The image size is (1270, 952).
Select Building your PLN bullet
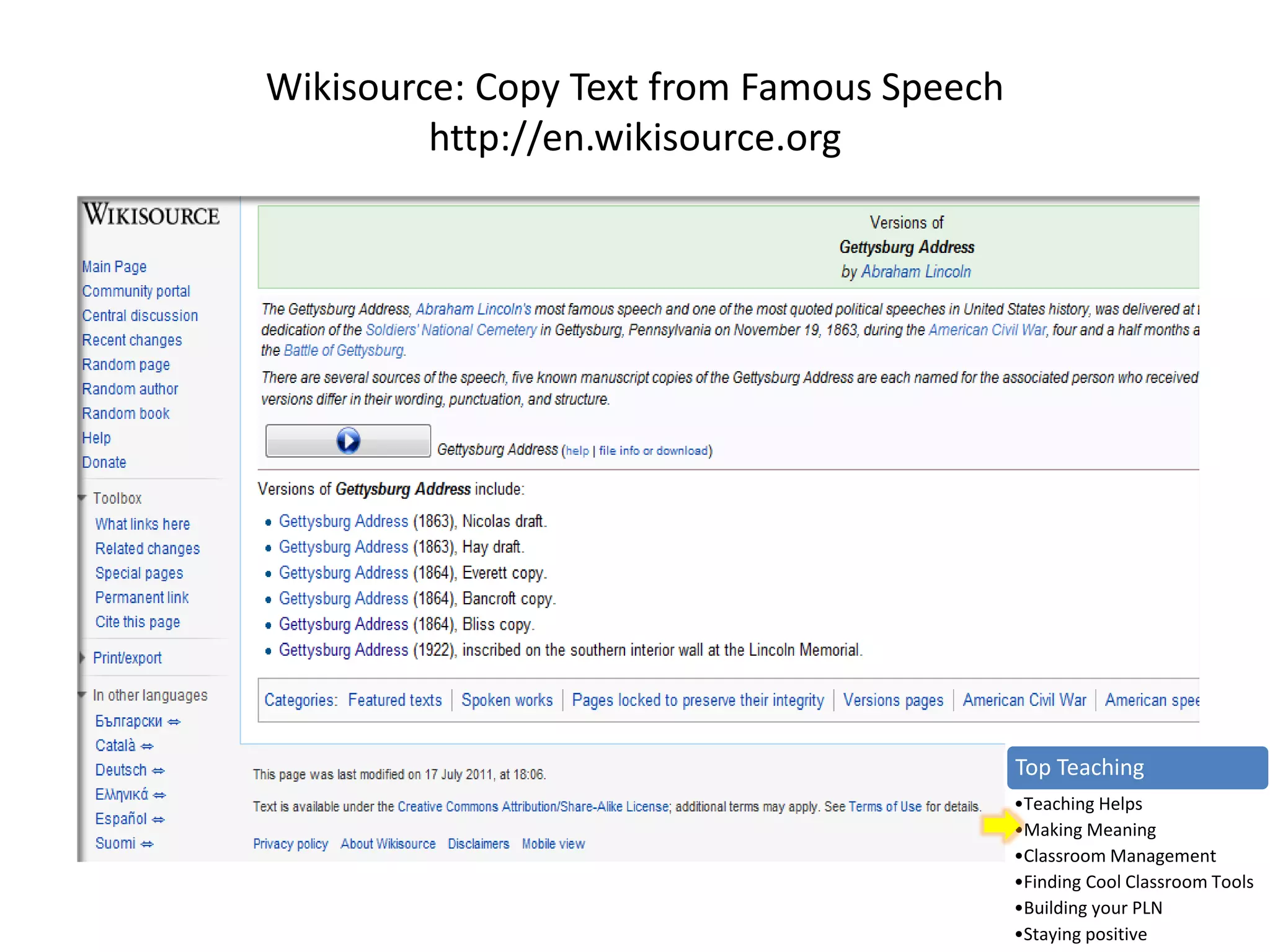point(1093,907)
